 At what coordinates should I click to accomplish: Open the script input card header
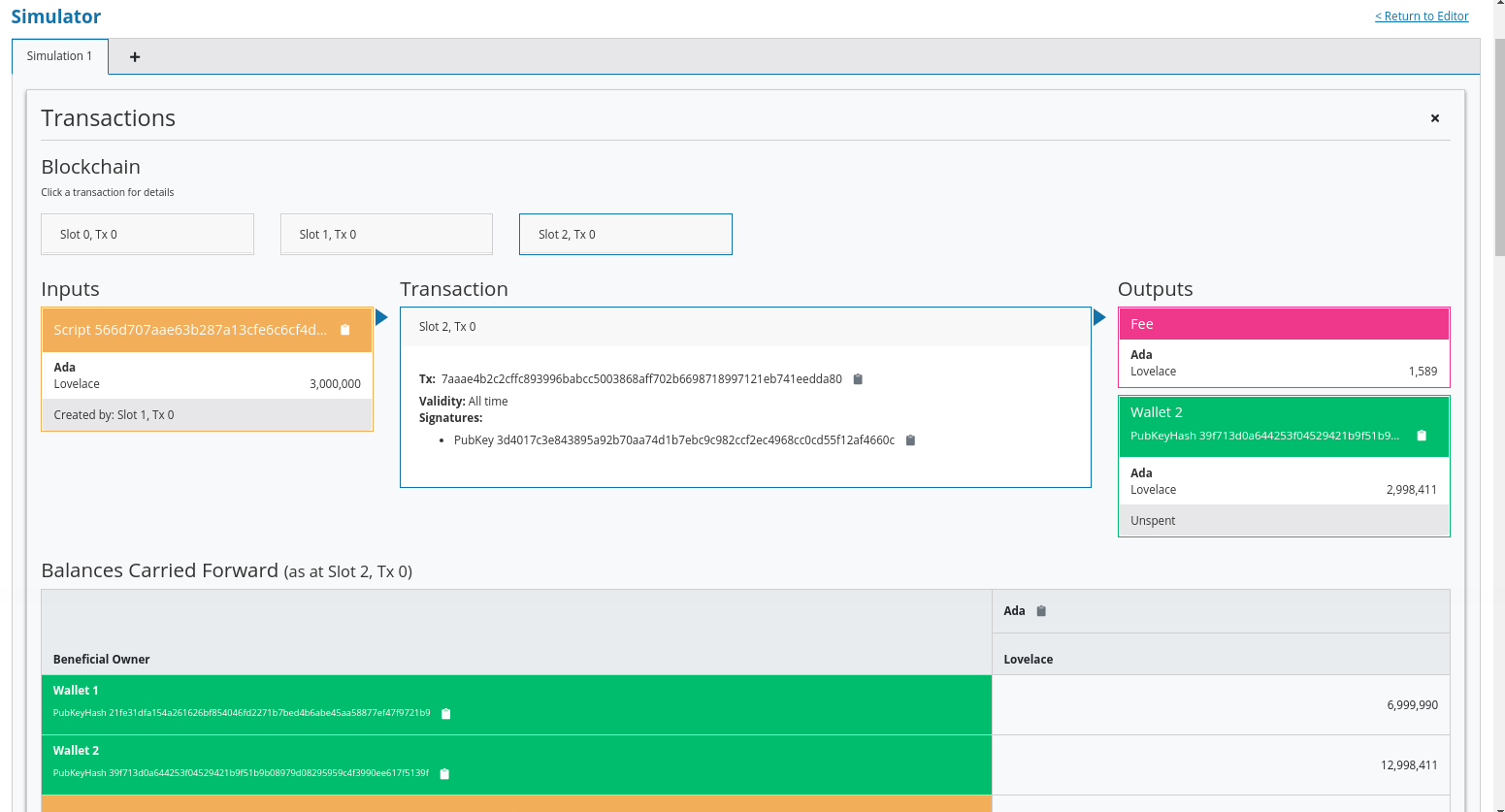pos(189,330)
